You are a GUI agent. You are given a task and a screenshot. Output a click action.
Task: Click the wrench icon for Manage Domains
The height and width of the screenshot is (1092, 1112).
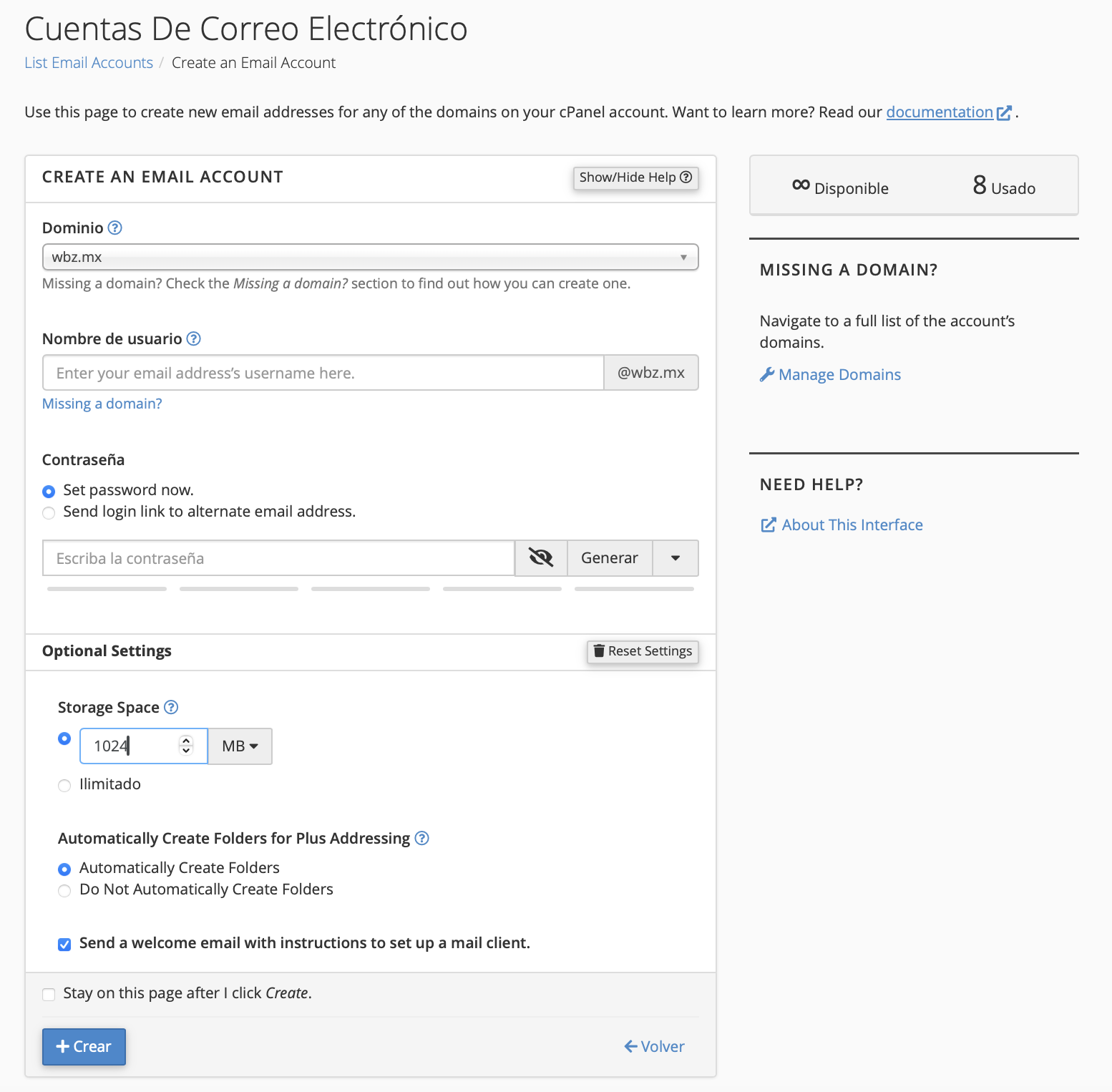(x=767, y=374)
